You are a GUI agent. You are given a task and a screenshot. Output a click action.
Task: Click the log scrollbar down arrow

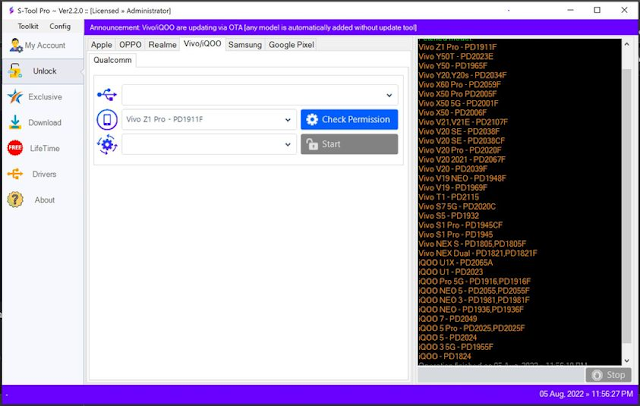click(627, 361)
